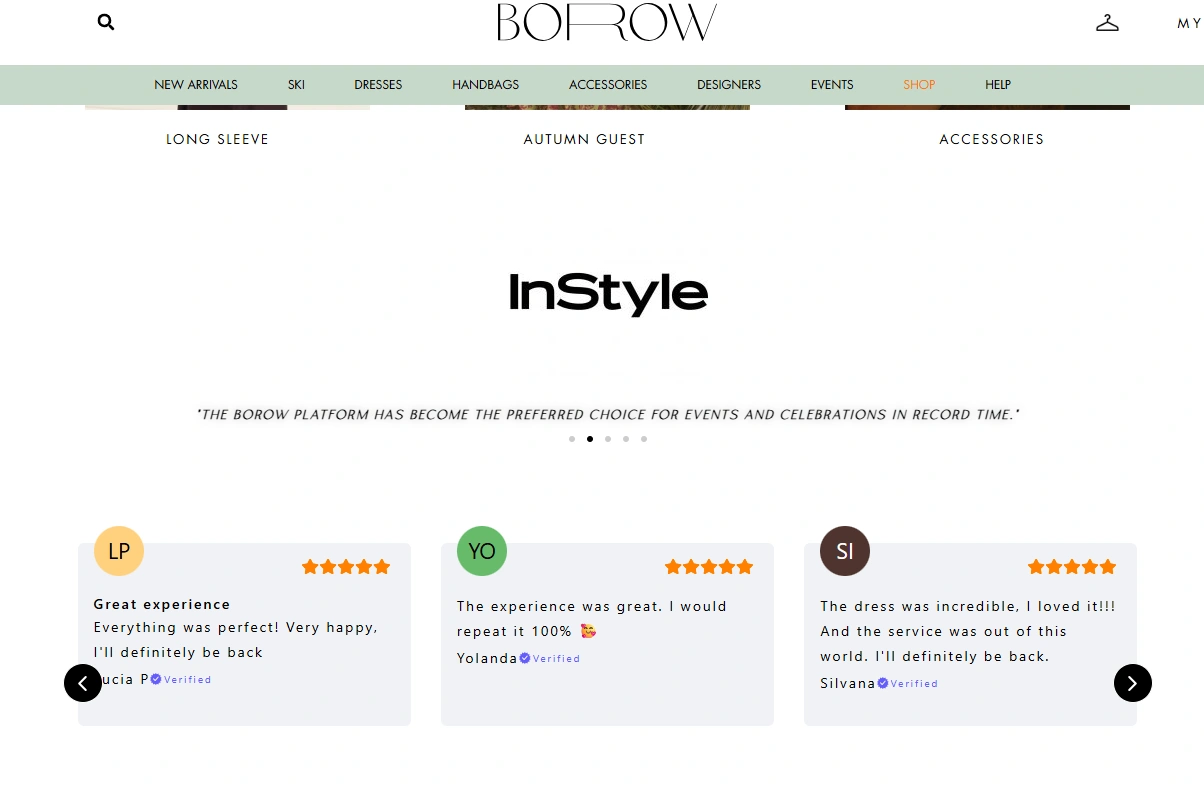Image resolution: width=1204 pixels, height=789 pixels.
Task: Open the AUTUMN GUEST collection link
Action: tap(584, 139)
